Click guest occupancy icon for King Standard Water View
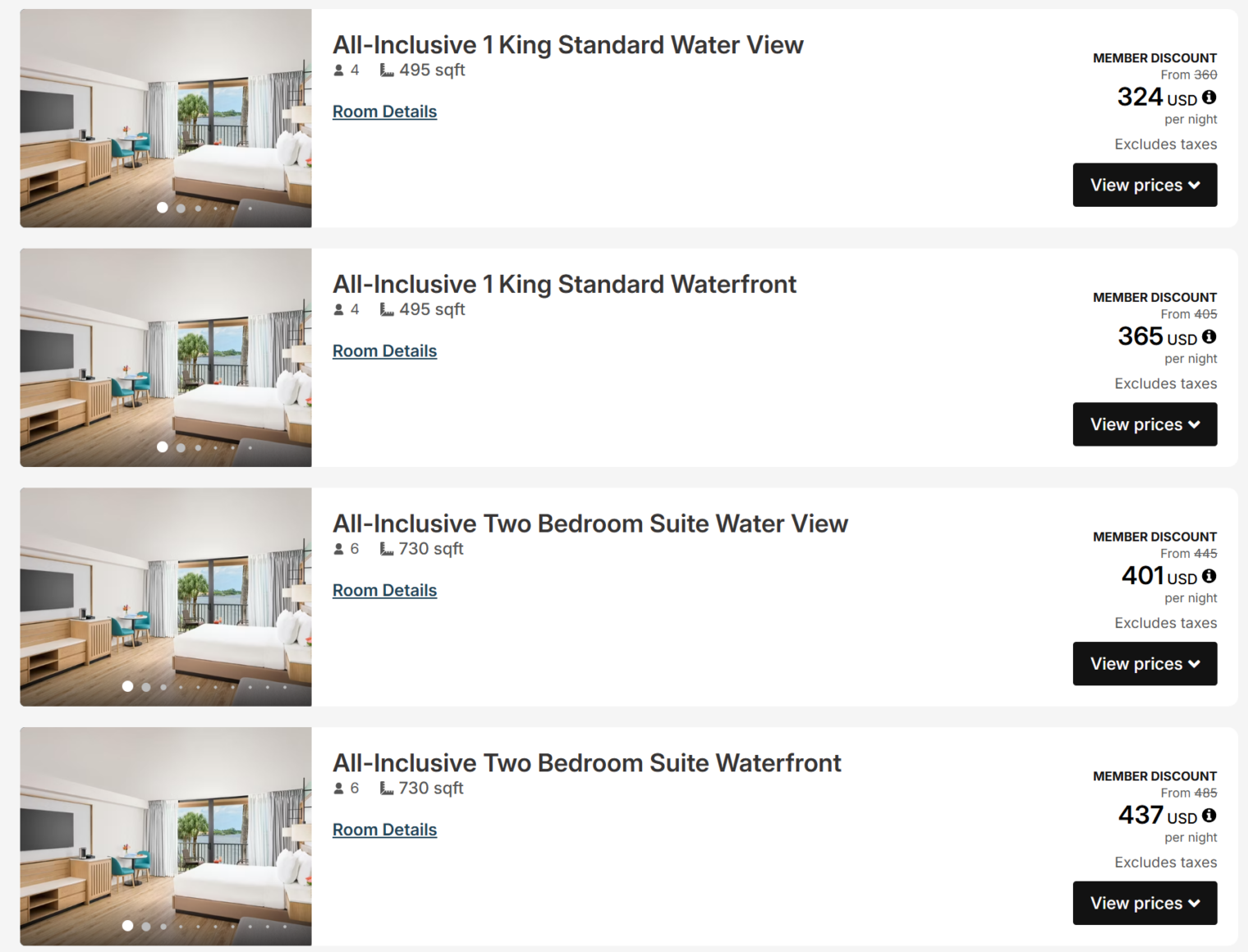The width and height of the screenshot is (1248, 952). (x=338, y=71)
